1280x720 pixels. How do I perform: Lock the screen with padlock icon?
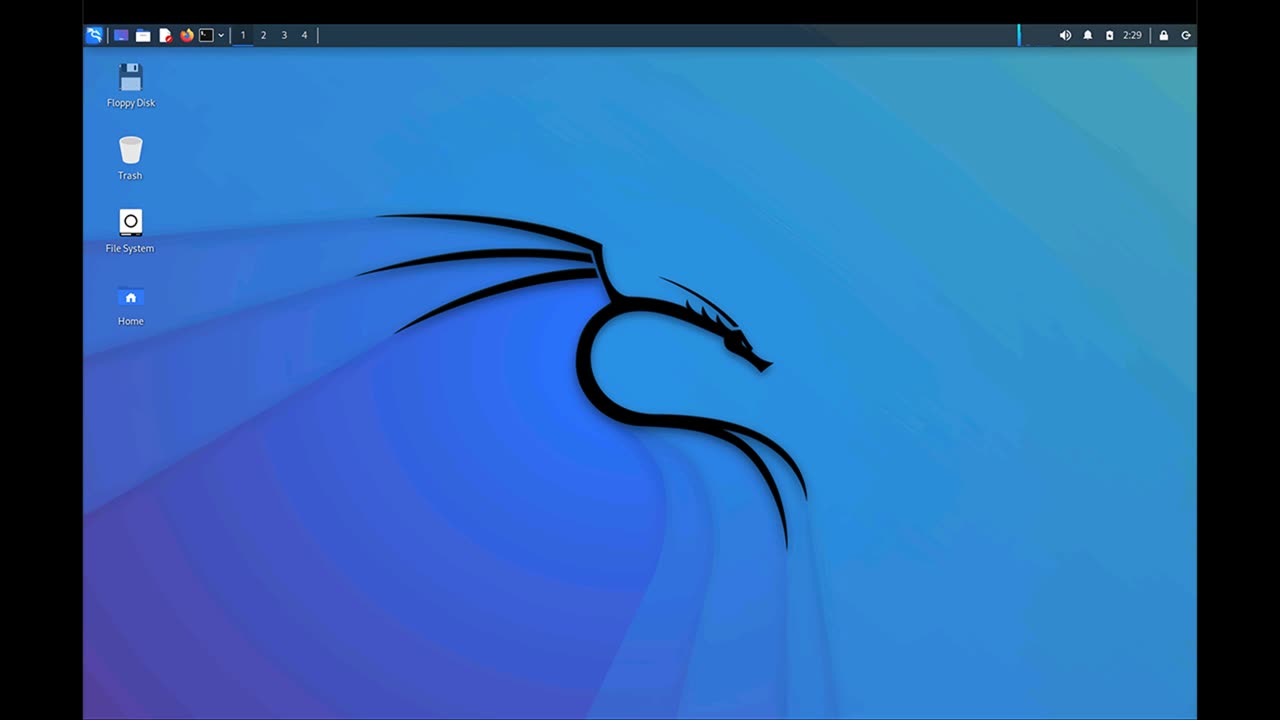click(x=1163, y=35)
